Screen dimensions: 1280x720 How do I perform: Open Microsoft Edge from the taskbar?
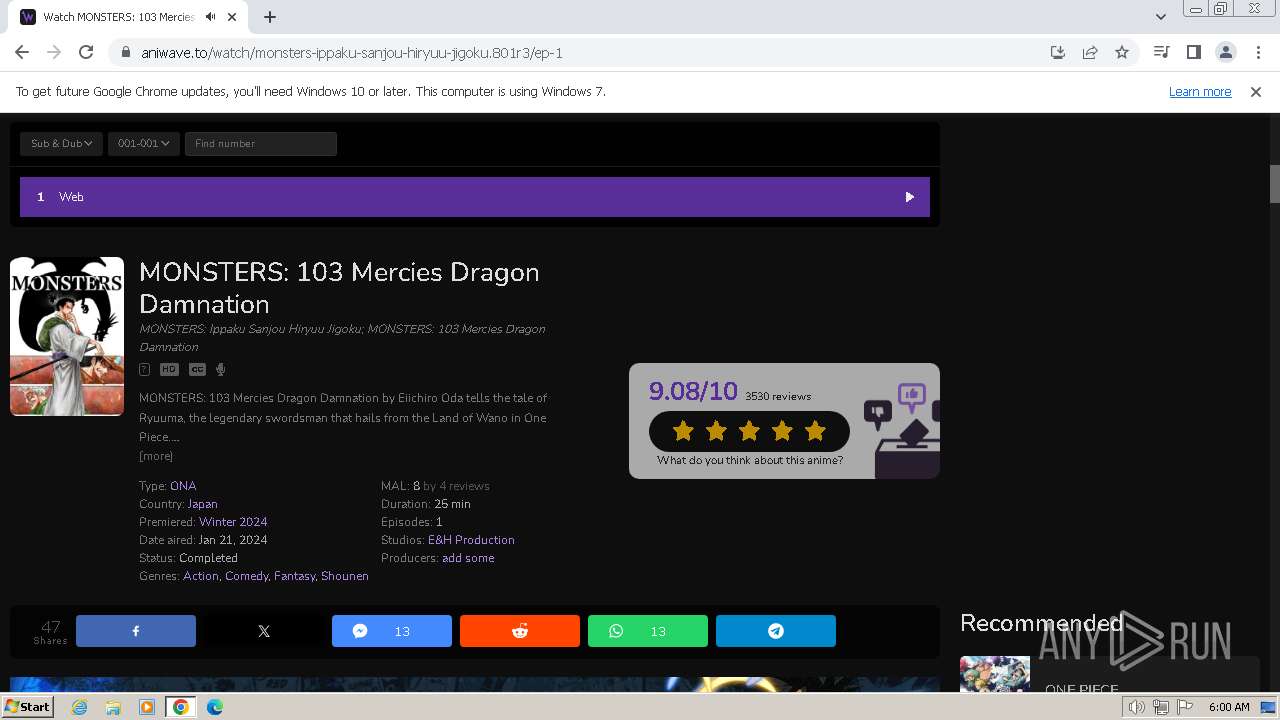click(x=215, y=707)
